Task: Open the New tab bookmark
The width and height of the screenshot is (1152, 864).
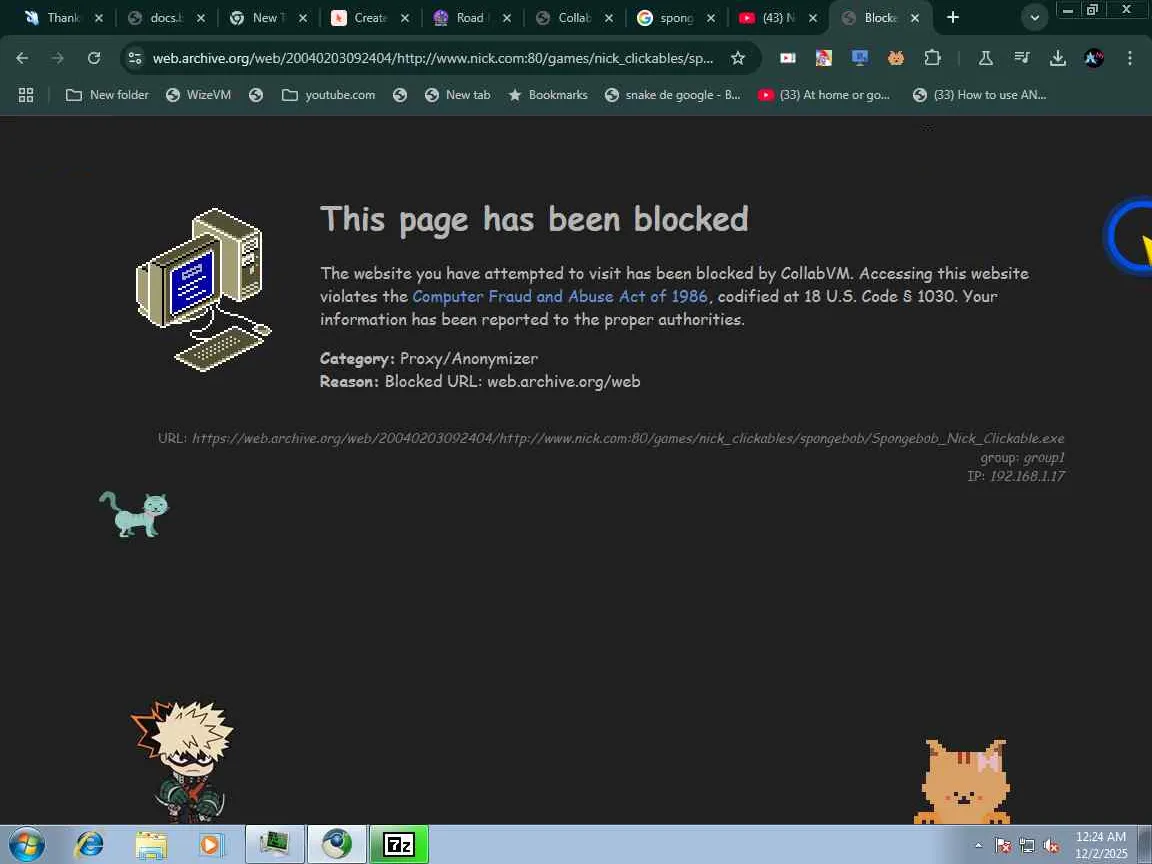Action: 457,95
